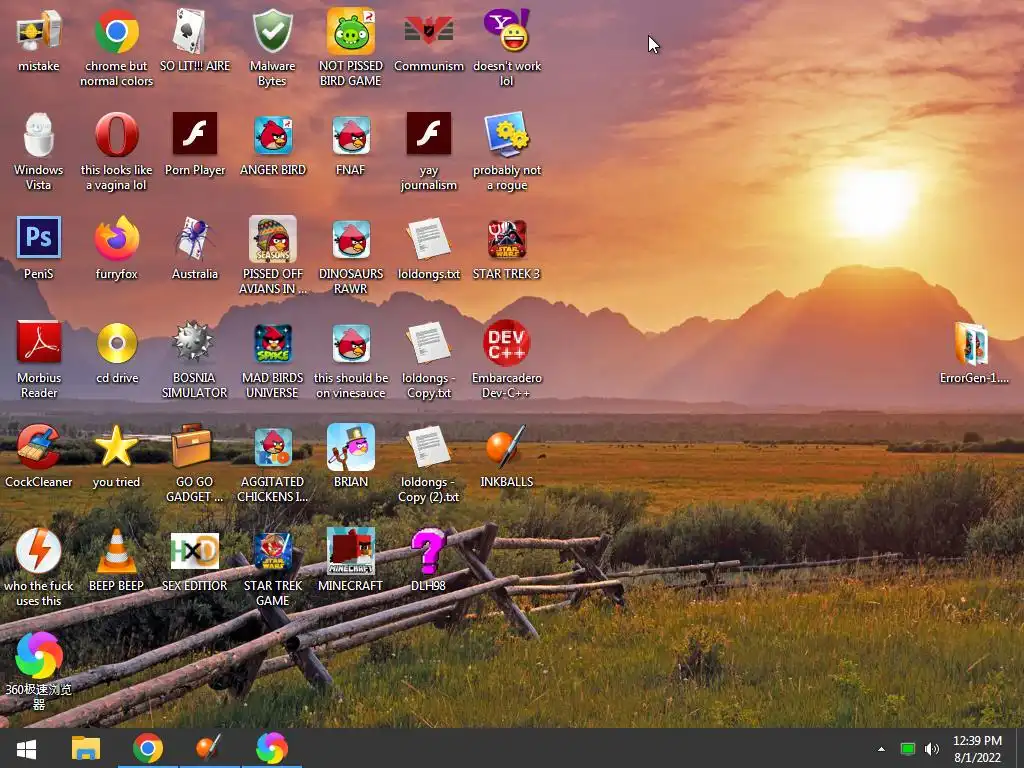This screenshot has height=768, width=1024.
Task: Select the Communism desktop icon
Action: (x=428, y=31)
